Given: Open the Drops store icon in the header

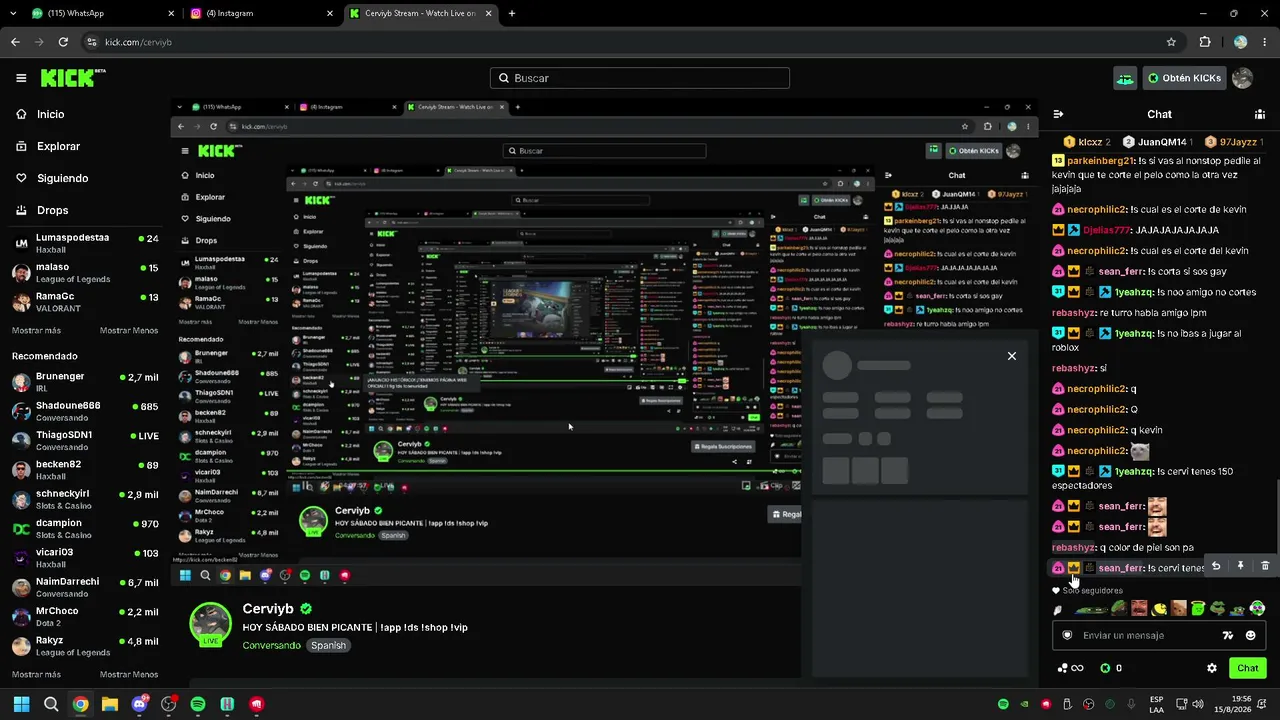Looking at the screenshot, I should pyautogui.click(x=1125, y=78).
